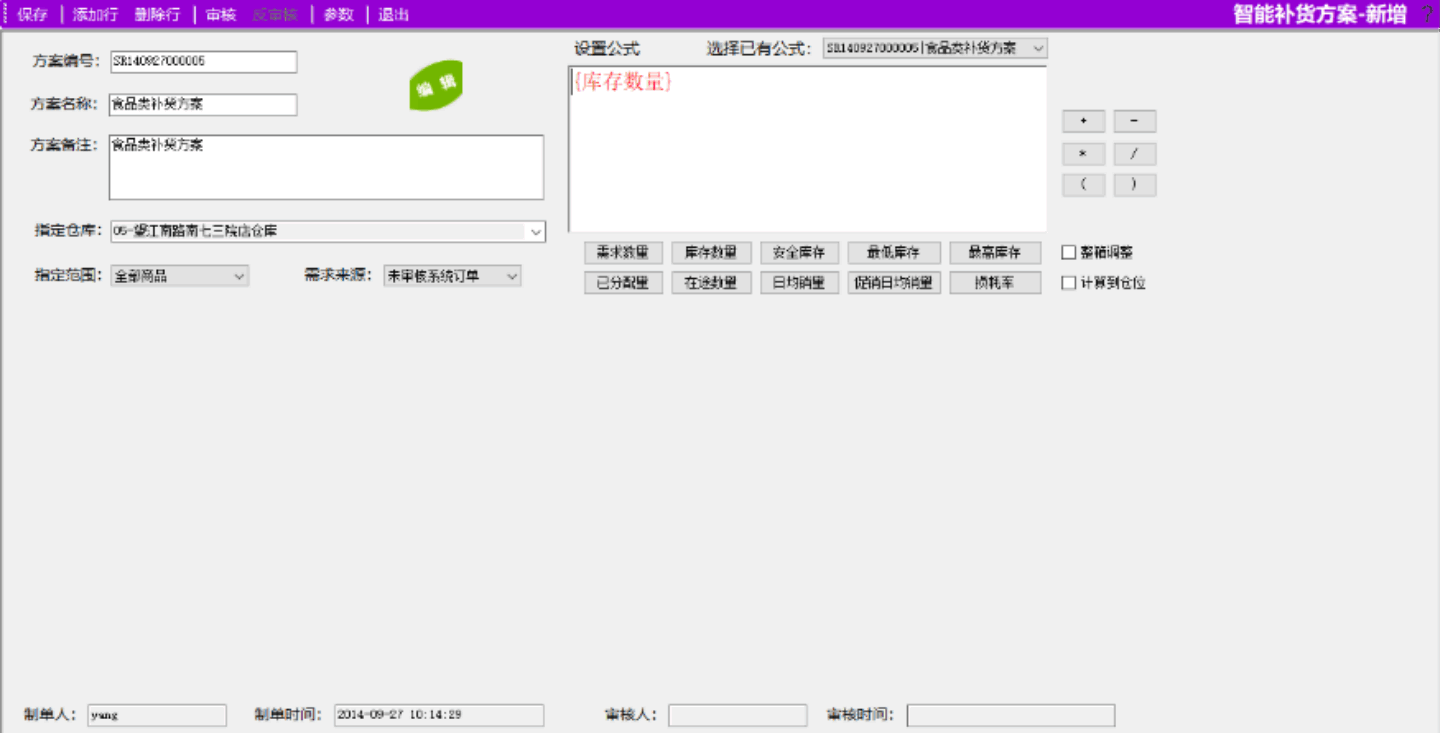
Task: Click into the 方案名称 text field
Action: pos(203,104)
